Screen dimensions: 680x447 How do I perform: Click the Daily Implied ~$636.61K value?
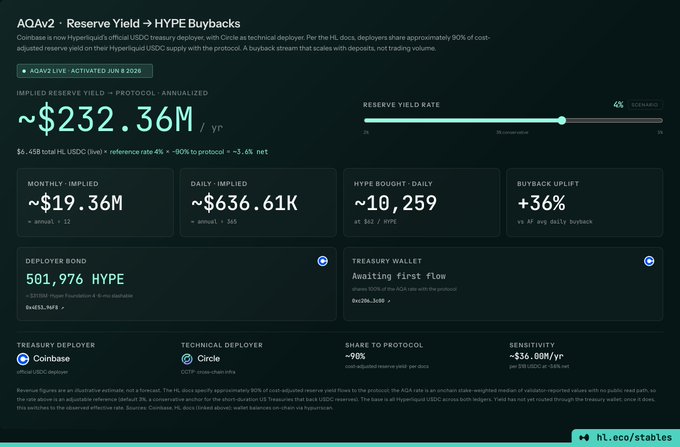tap(245, 203)
